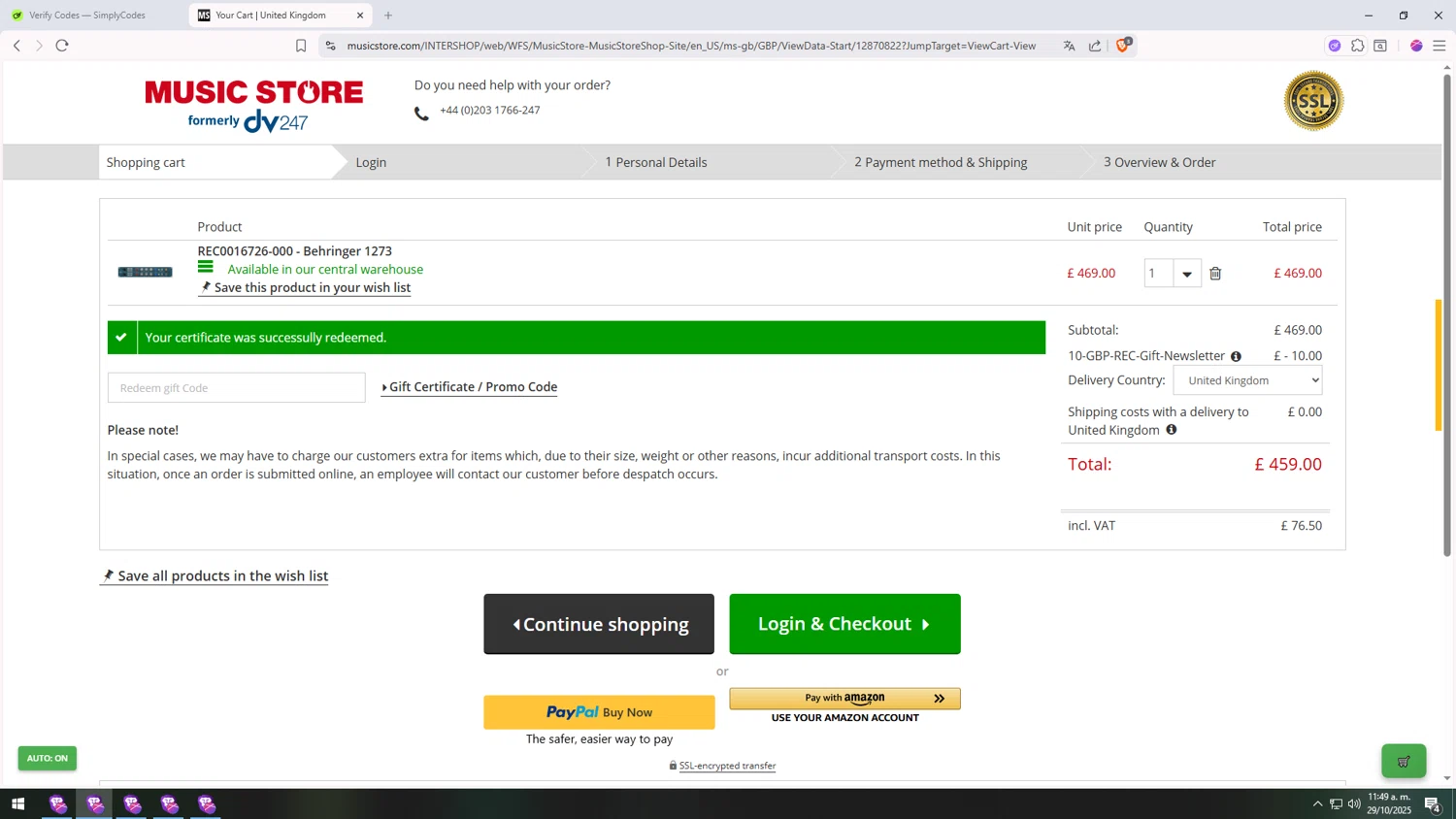Select the 3 Overview & Order step
Viewport: 1456px width, 819px height.
(x=1159, y=162)
